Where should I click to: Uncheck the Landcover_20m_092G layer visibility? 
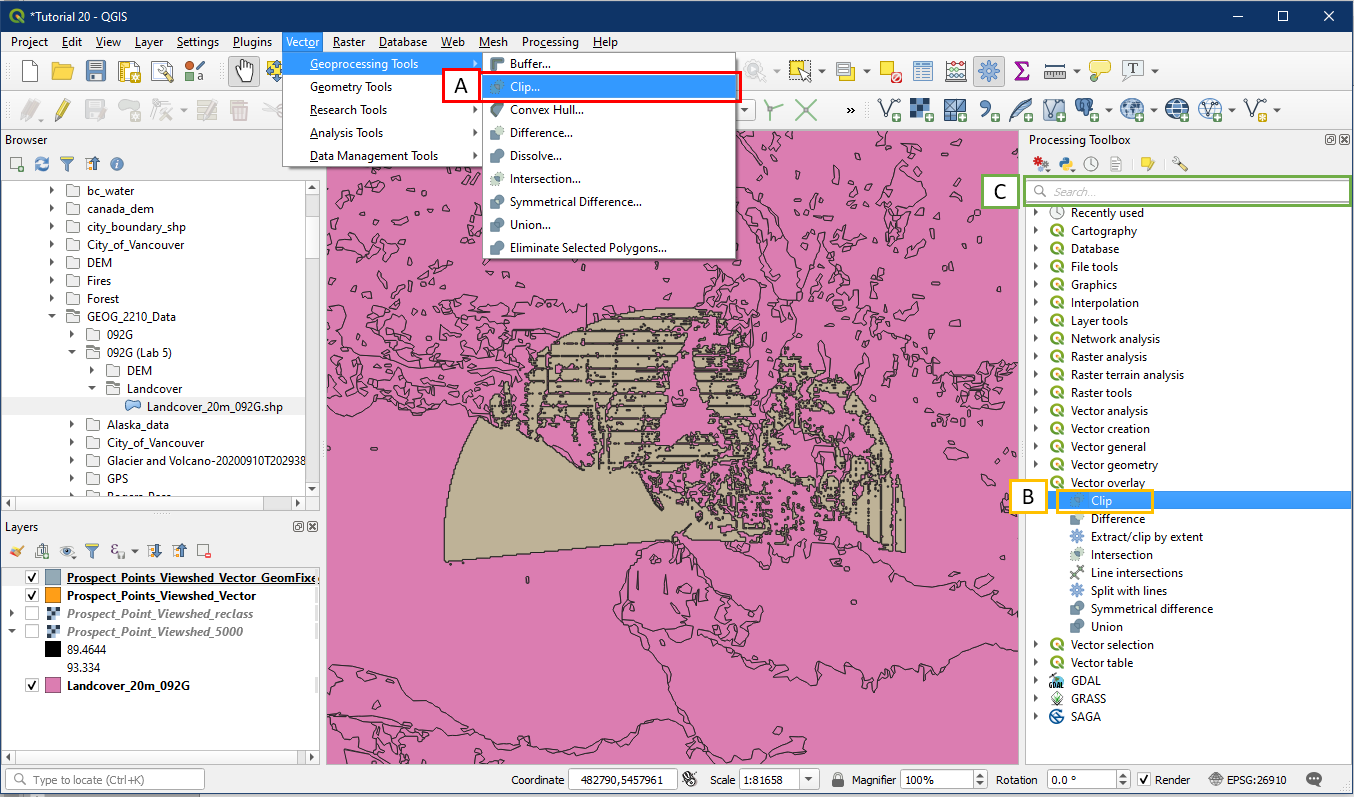(32, 686)
